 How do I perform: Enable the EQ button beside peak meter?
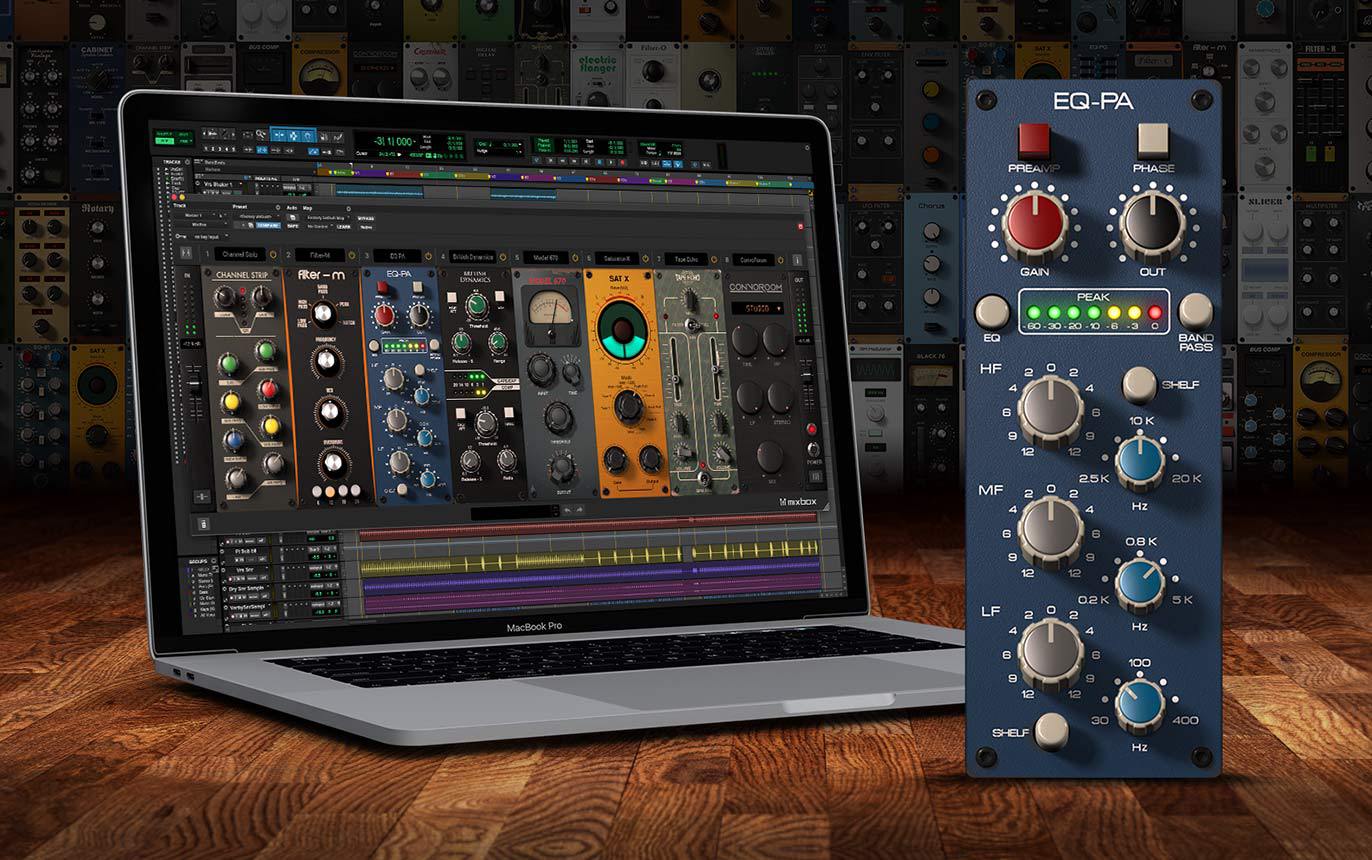pyautogui.click(x=992, y=312)
